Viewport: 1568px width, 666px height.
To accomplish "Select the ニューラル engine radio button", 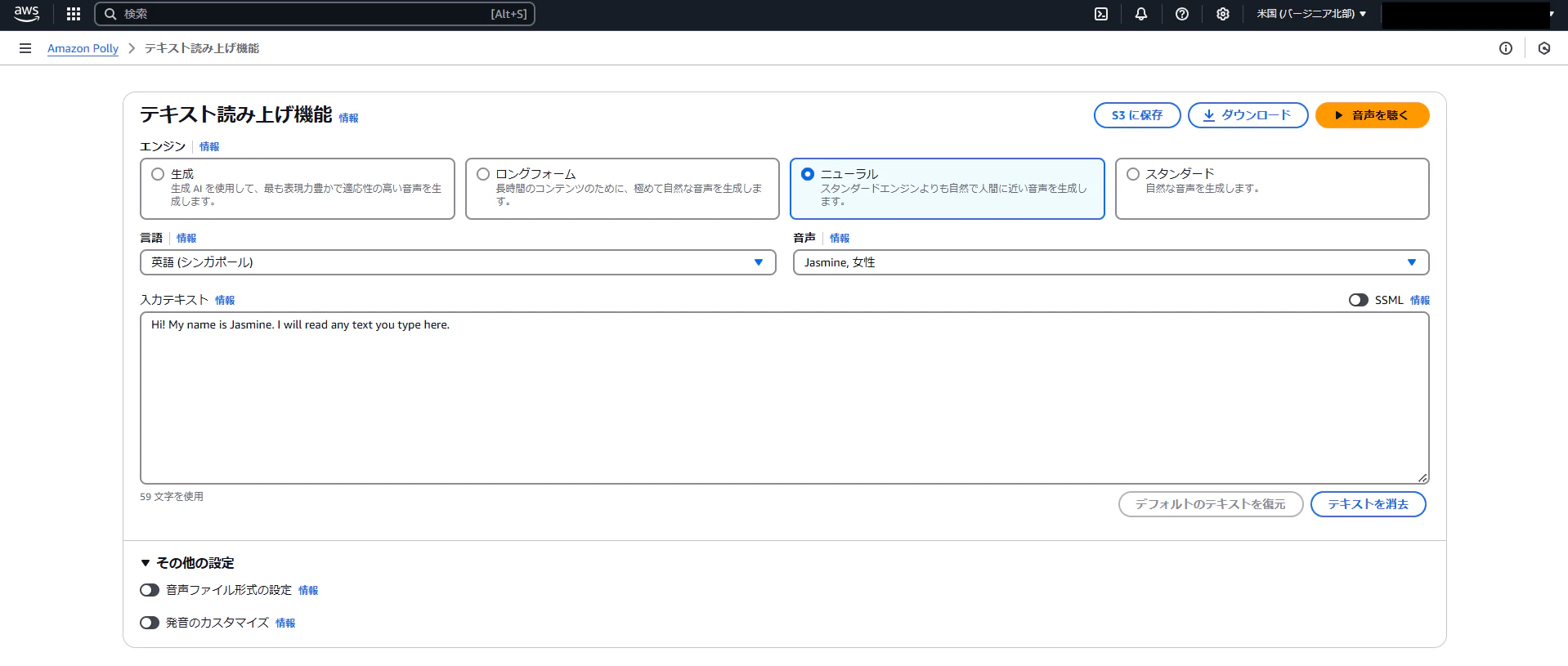I will pyautogui.click(x=808, y=174).
